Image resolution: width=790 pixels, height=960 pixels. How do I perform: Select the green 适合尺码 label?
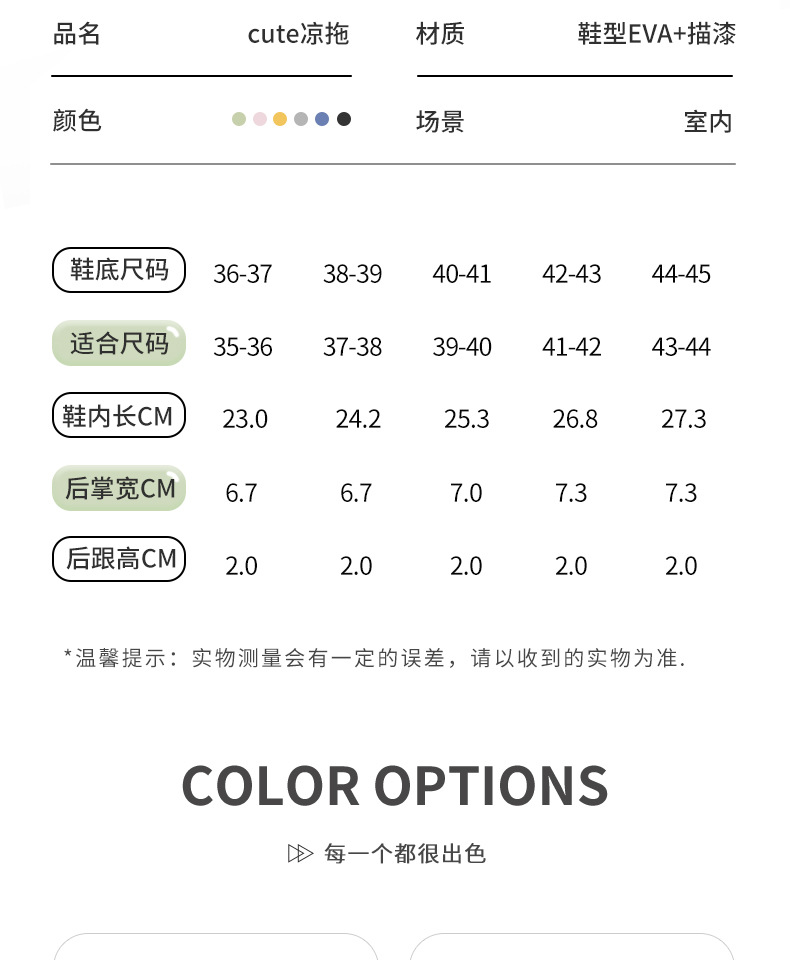(119, 344)
